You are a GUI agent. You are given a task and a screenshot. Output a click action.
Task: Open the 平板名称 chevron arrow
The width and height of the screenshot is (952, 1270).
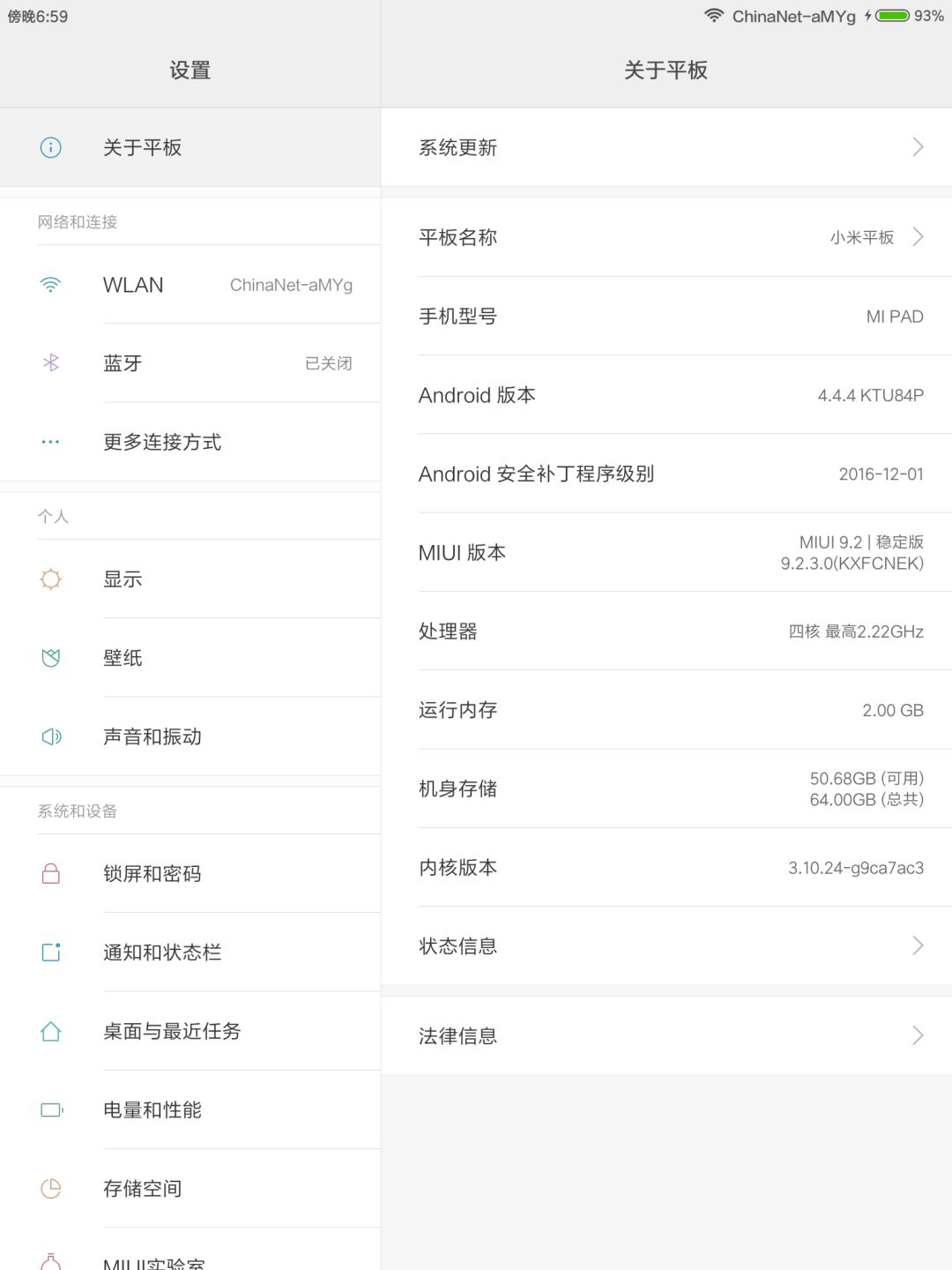coord(918,237)
